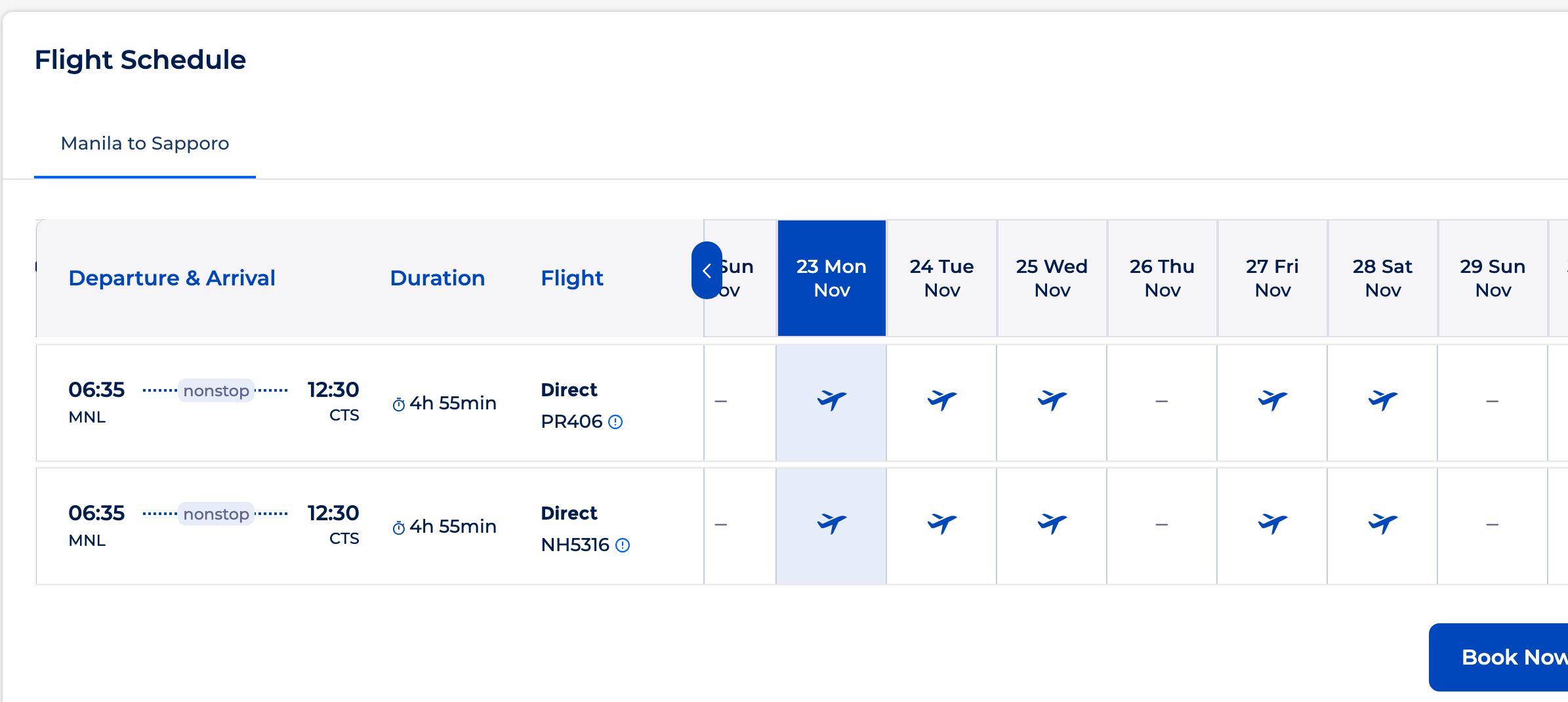Select PR406 plane icon for 24 Tue

(942, 400)
